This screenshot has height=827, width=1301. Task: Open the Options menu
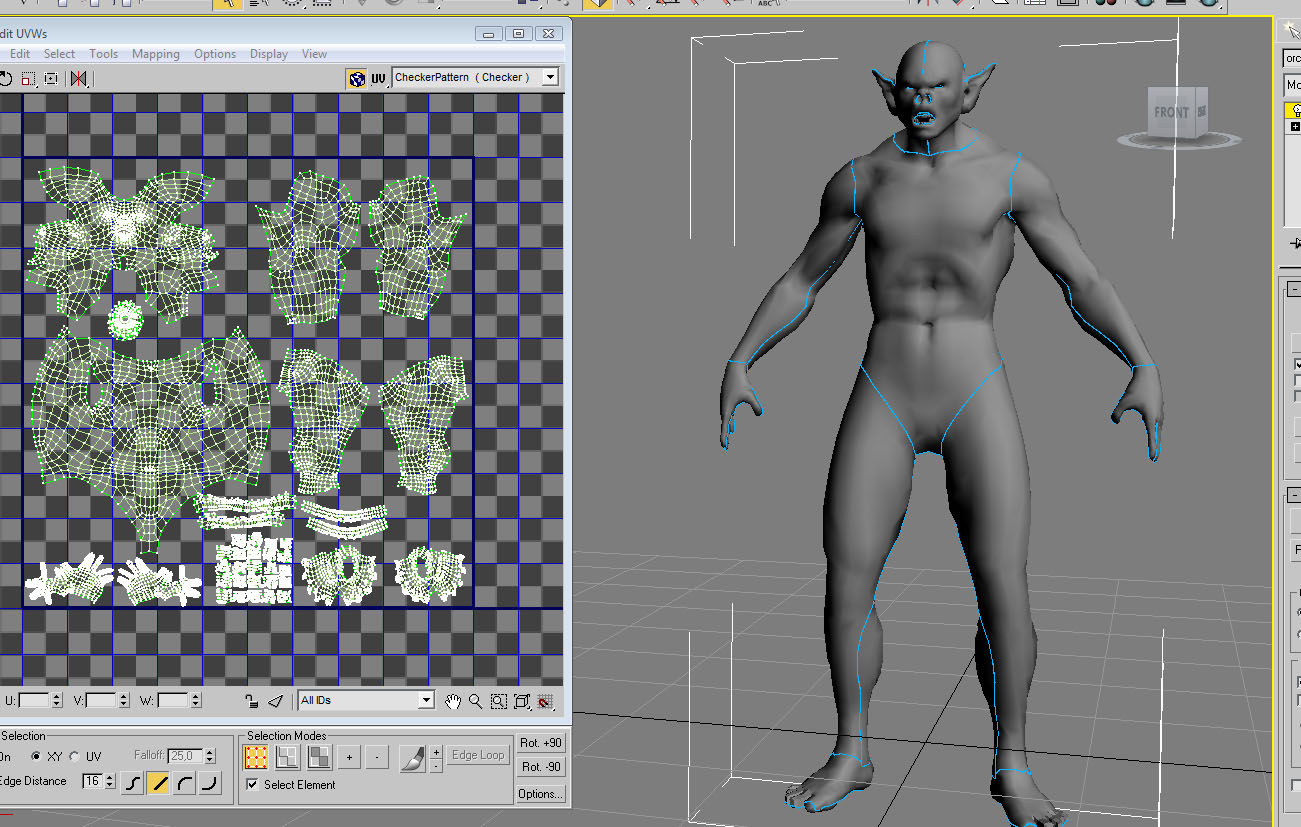click(215, 54)
